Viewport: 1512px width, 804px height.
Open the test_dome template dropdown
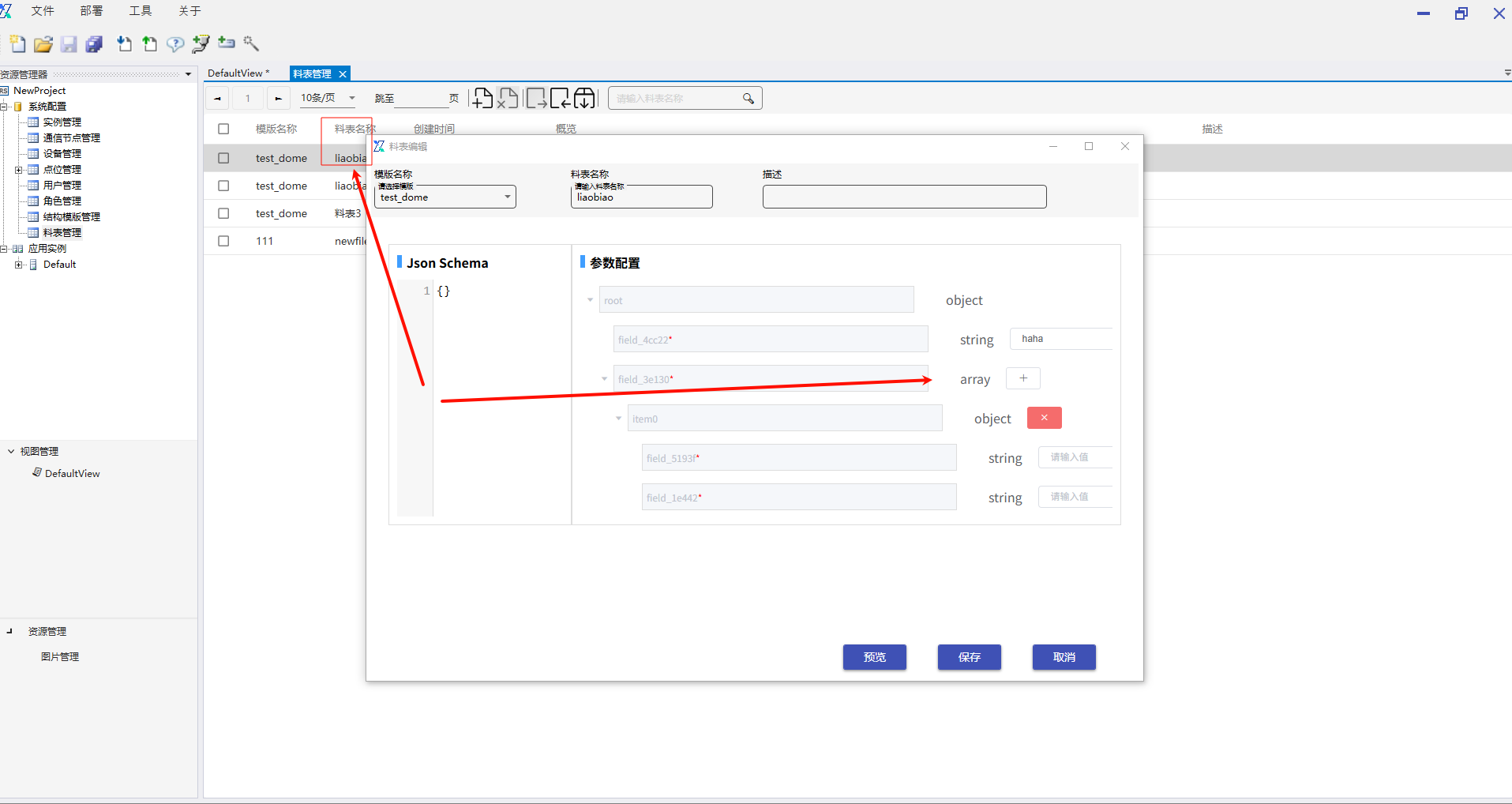tap(507, 197)
